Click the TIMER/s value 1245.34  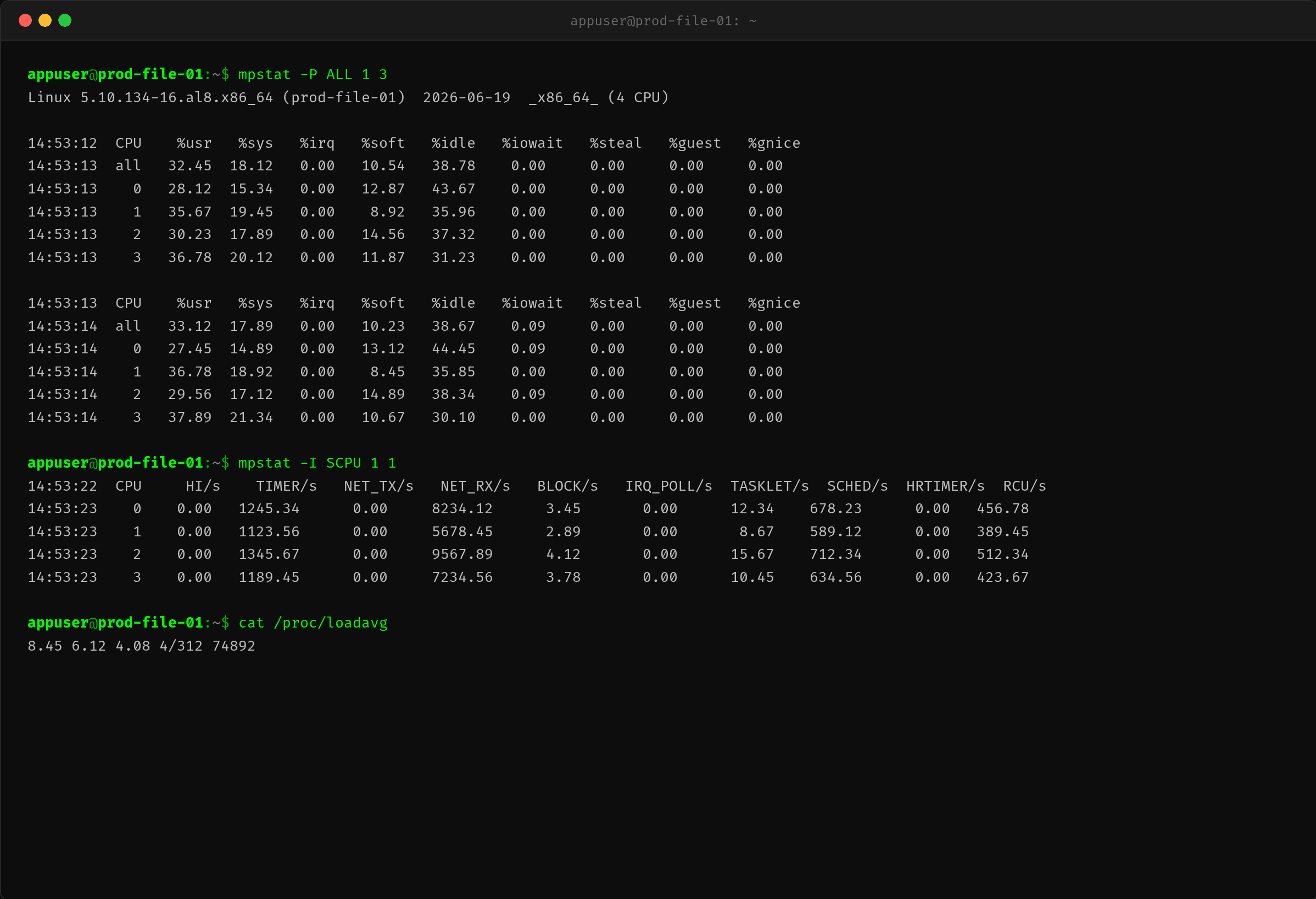coord(269,509)
